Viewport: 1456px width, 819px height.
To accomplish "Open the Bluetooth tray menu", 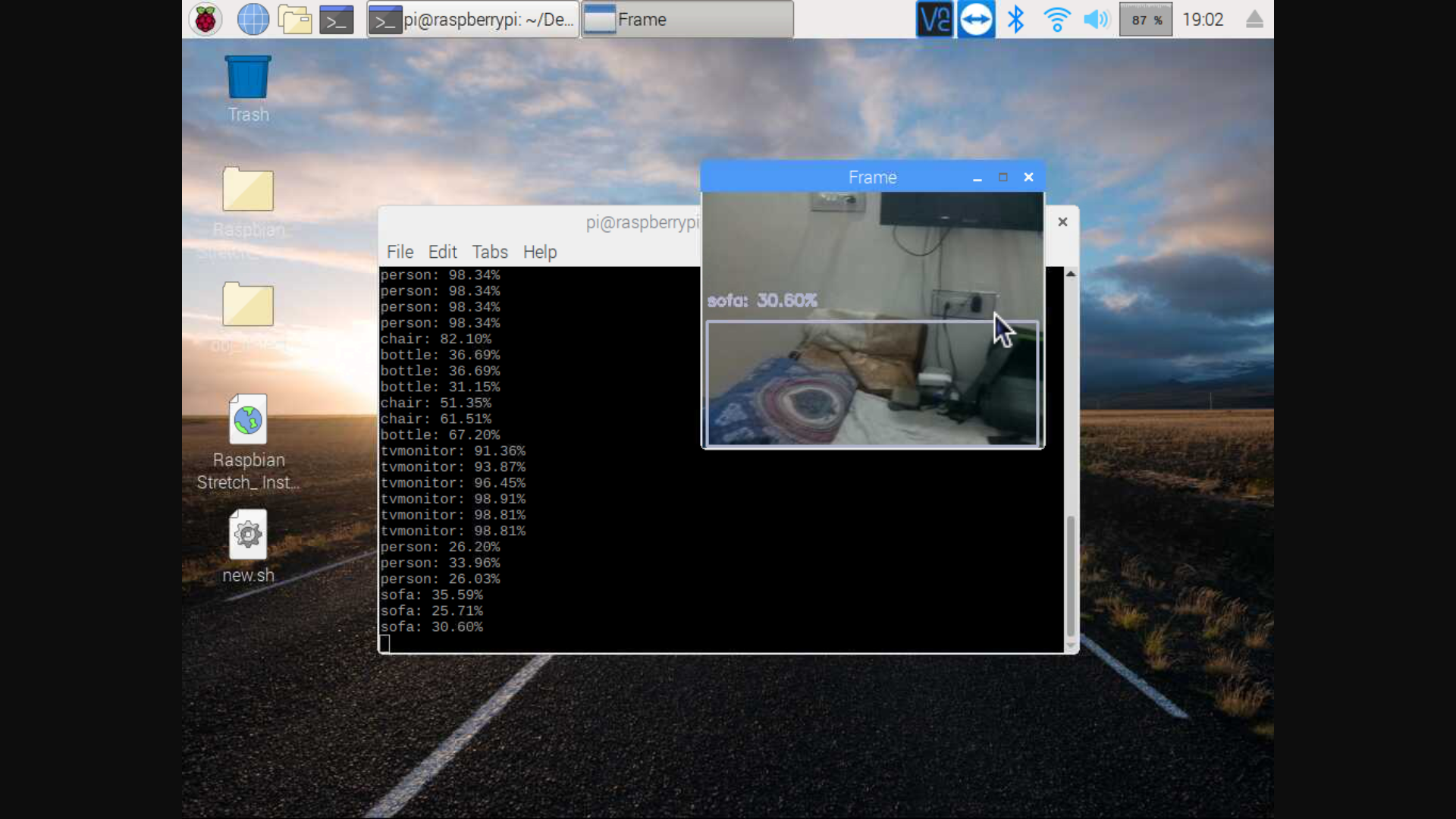I will (1015, 20).
